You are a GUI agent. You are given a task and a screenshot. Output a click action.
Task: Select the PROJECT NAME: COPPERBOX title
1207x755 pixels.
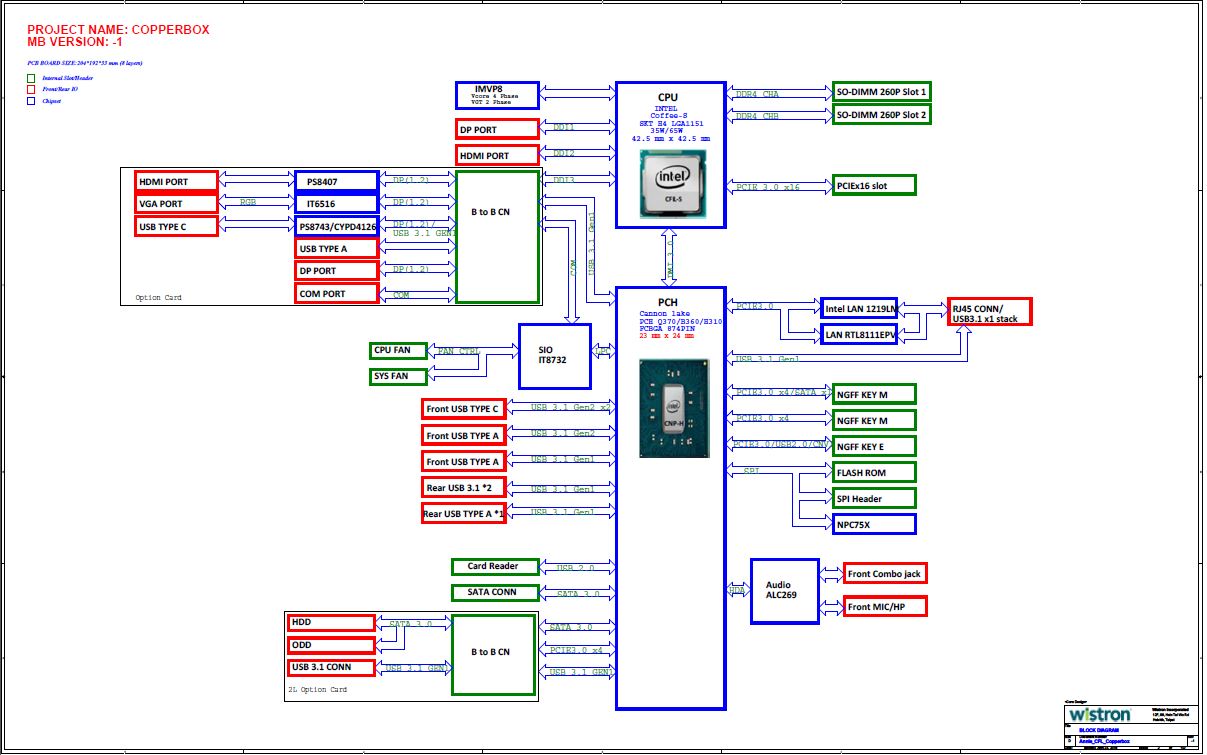[x=118, y=30]
